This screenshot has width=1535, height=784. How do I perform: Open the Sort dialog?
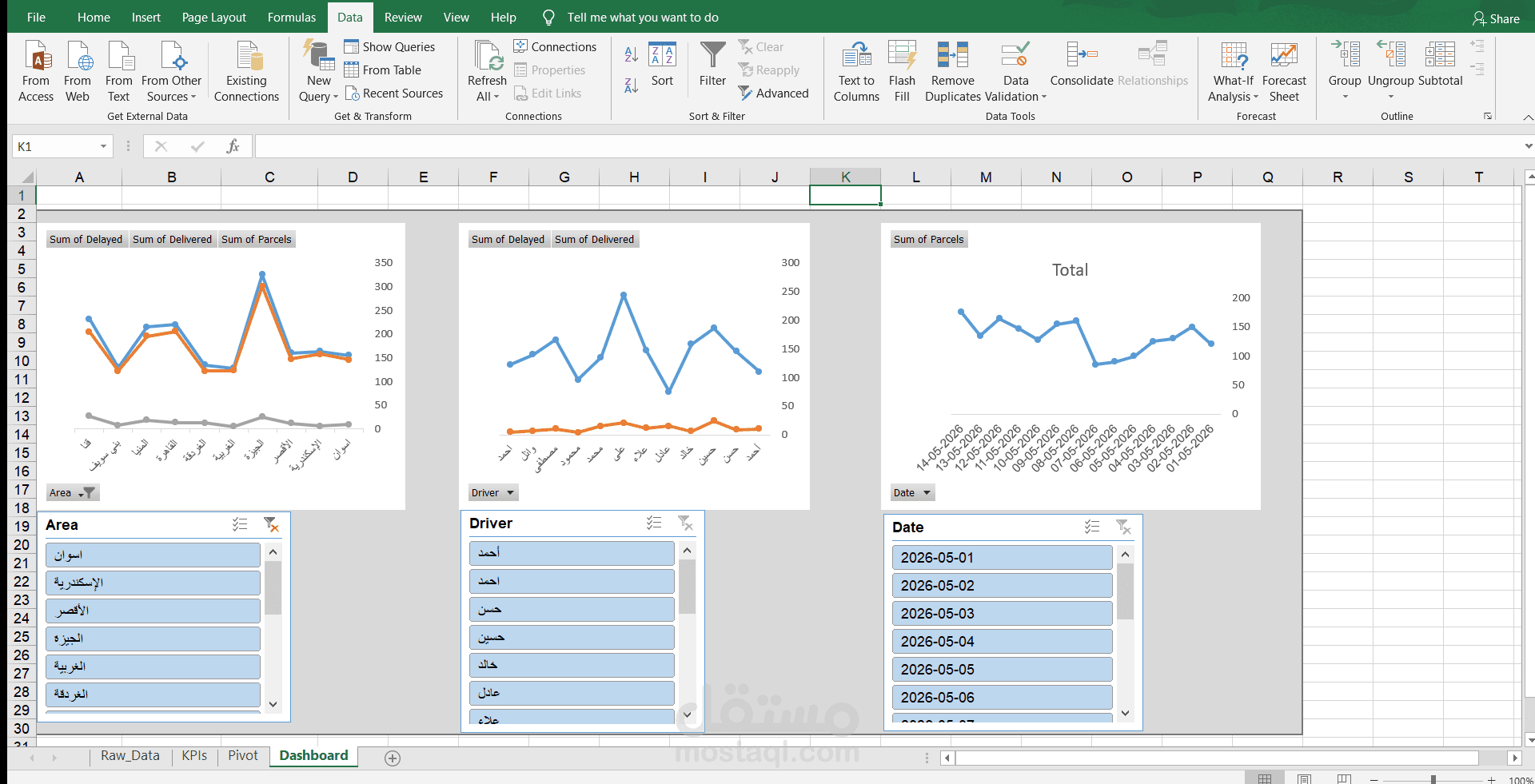pyautogui.click(x=662, y=65)
